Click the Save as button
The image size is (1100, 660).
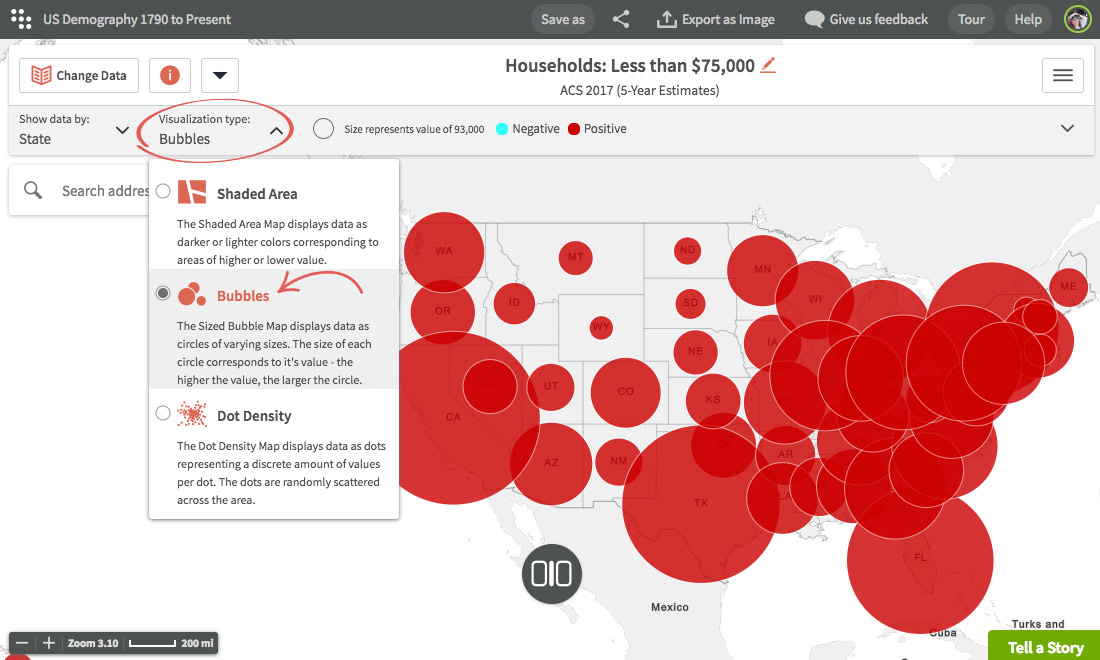tap(563, 20)
